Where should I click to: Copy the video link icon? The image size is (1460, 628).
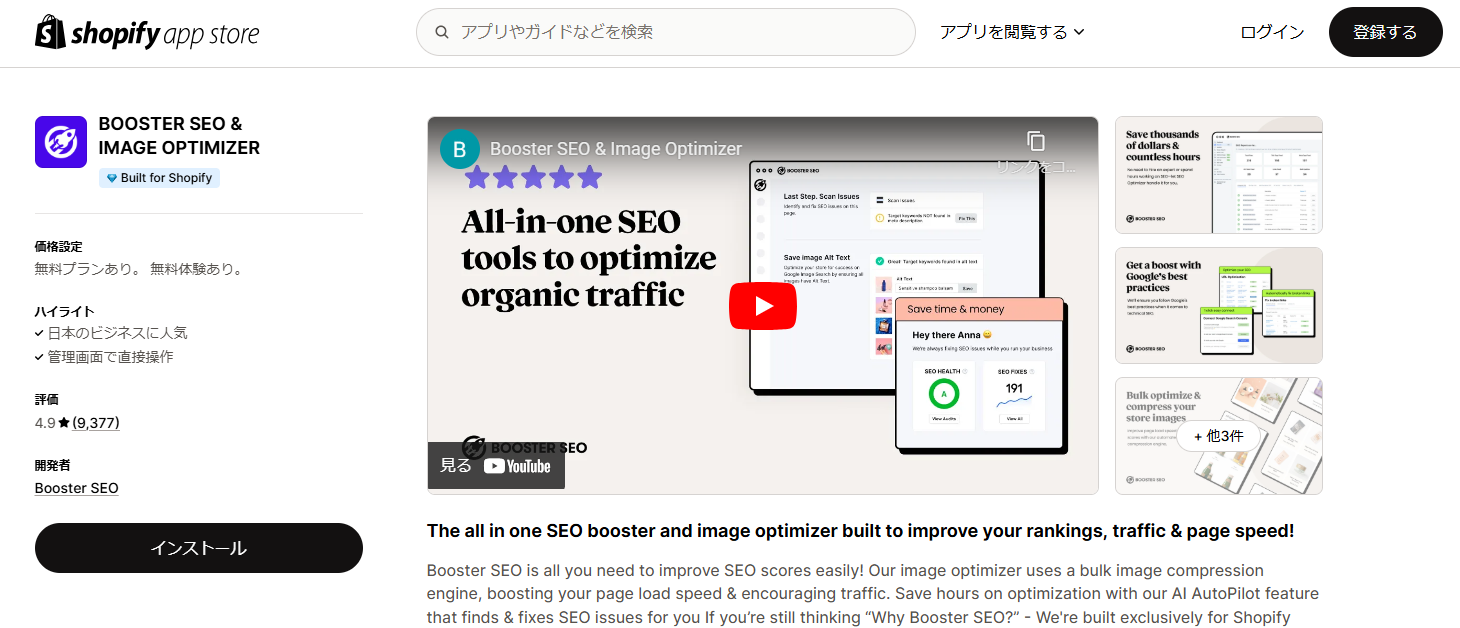click(1036, 142)
